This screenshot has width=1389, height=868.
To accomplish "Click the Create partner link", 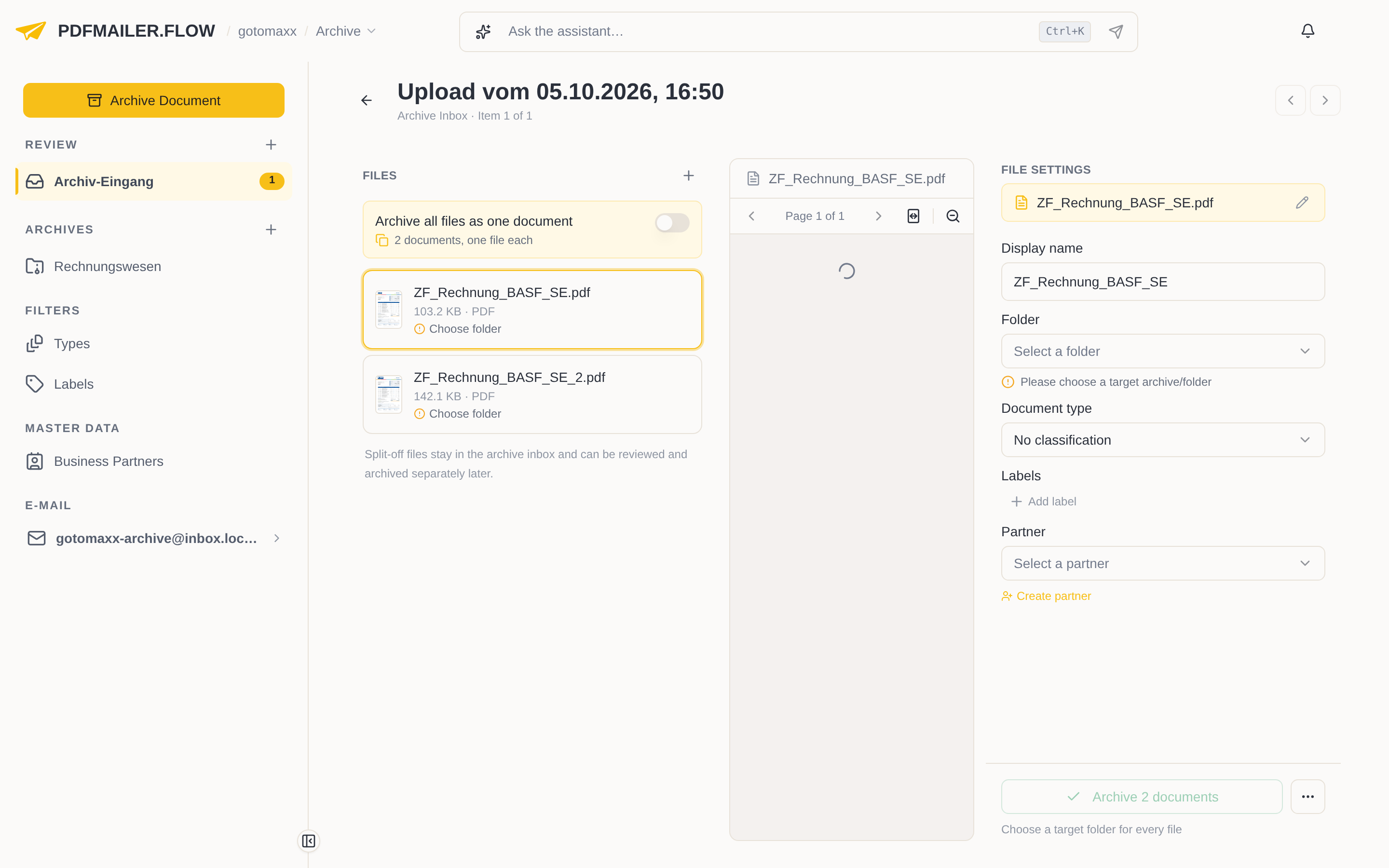I will (x=1047, y=596).
